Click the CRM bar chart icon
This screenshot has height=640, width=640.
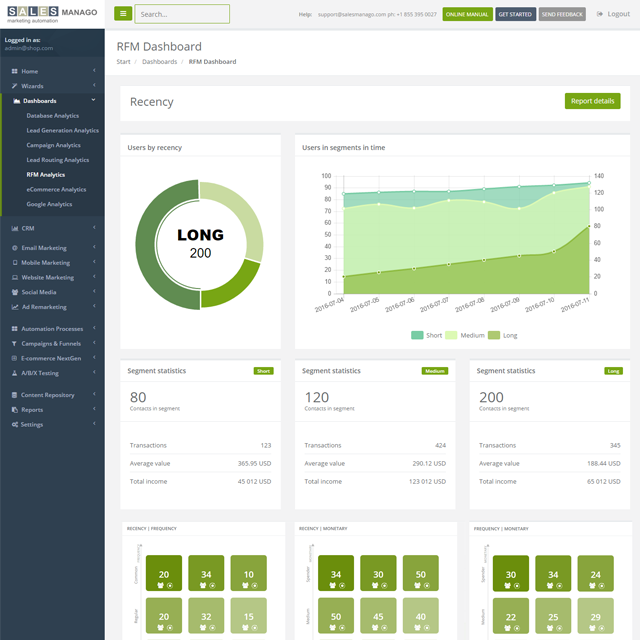coord(15,228)
